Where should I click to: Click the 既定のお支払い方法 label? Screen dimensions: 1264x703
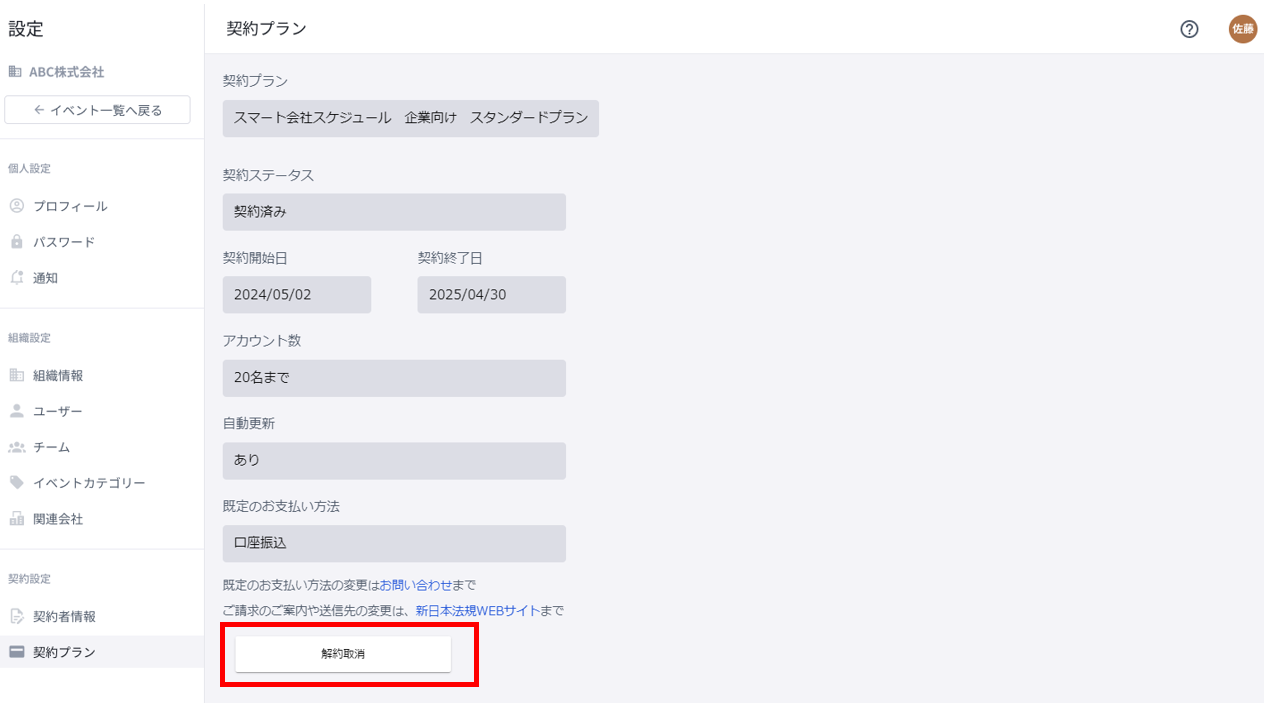[281, 506]
